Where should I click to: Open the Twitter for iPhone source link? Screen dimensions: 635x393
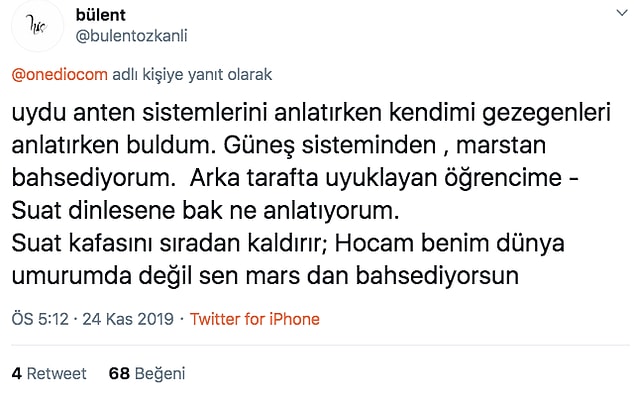[255, 319]
